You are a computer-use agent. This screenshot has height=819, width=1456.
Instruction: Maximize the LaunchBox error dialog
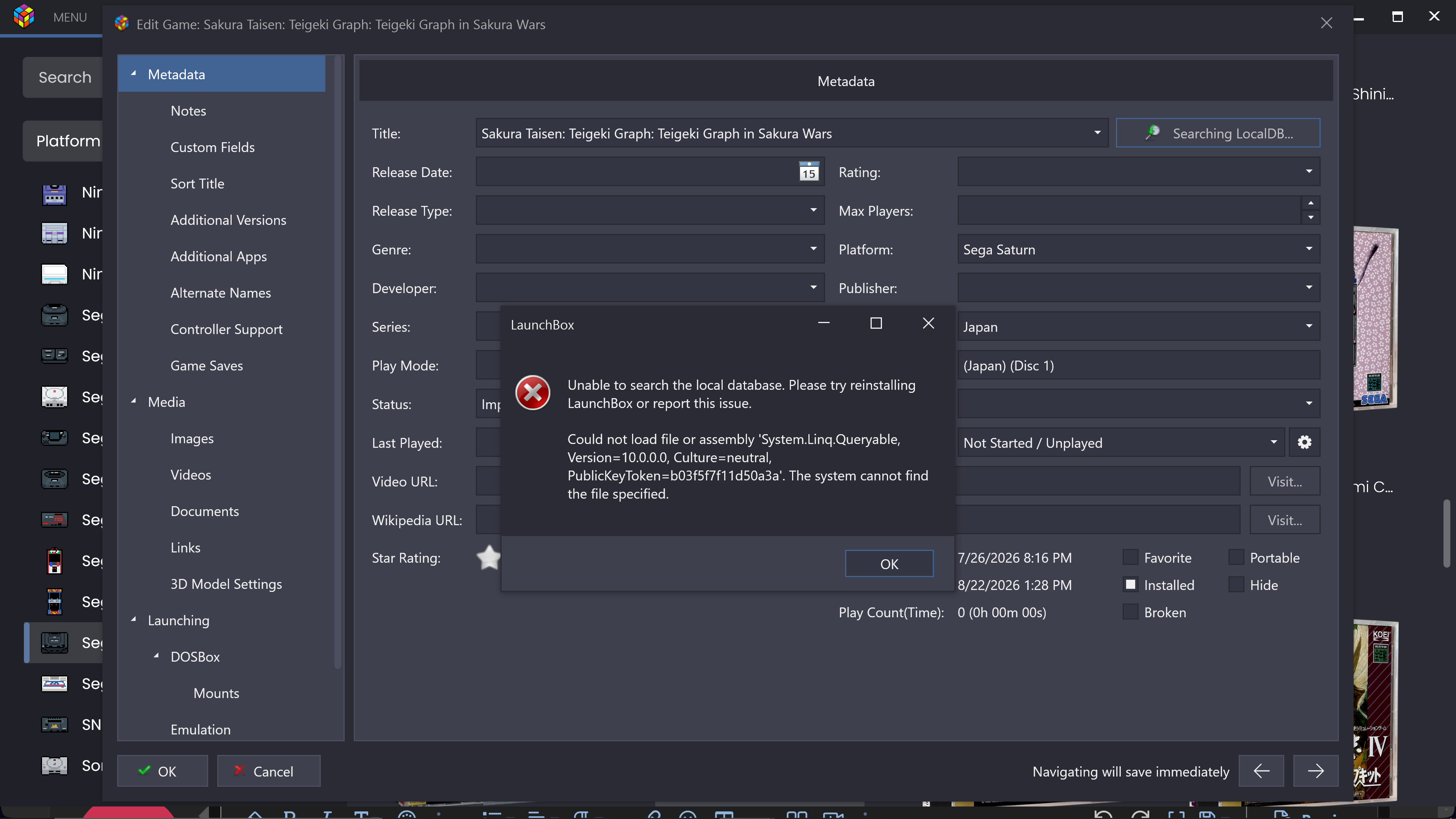click(x=875, y=323)
